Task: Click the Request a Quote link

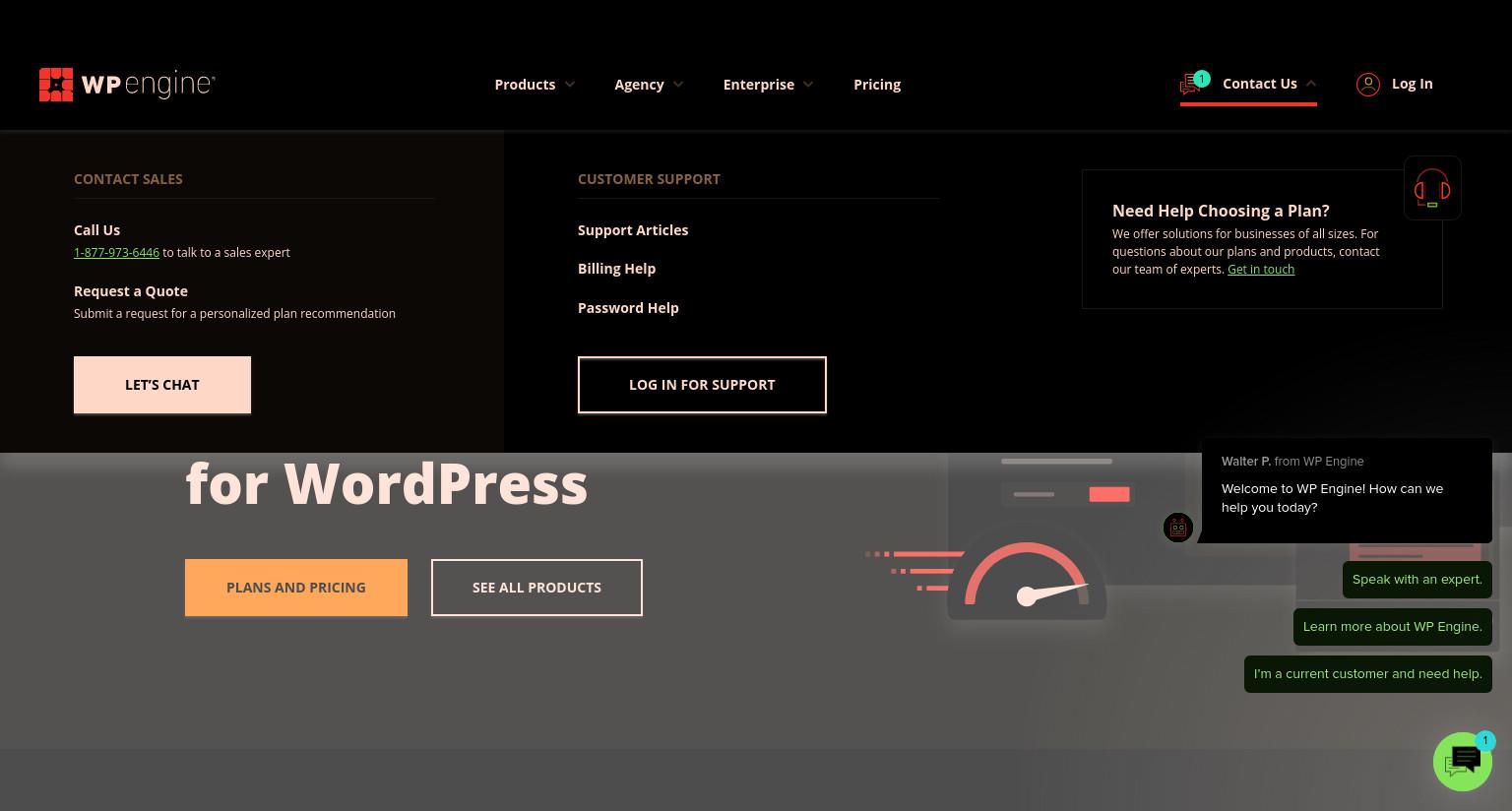Action: [131, 291]
